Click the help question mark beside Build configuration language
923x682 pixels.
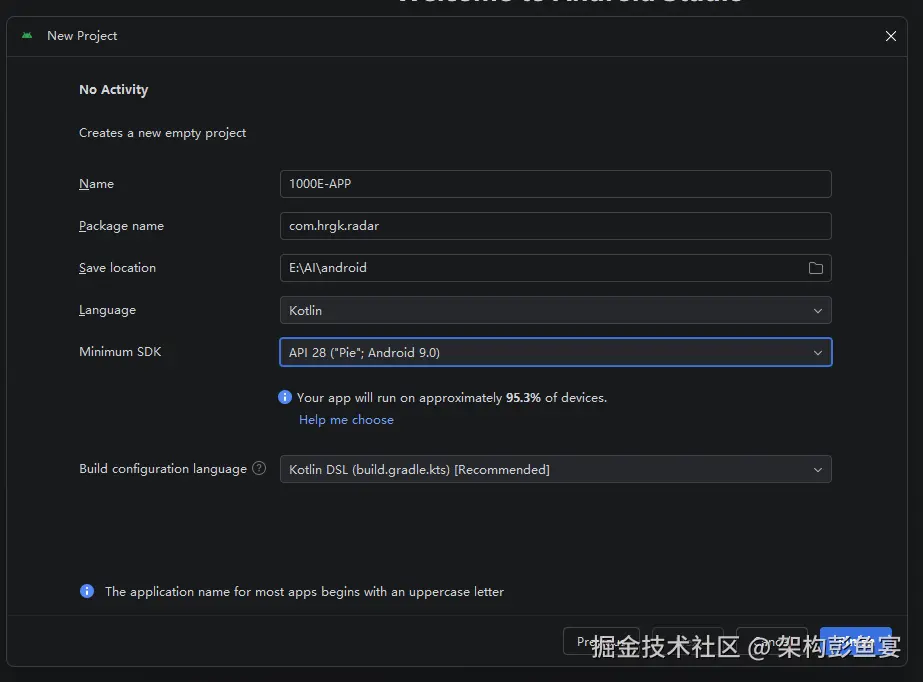point(259,468)
